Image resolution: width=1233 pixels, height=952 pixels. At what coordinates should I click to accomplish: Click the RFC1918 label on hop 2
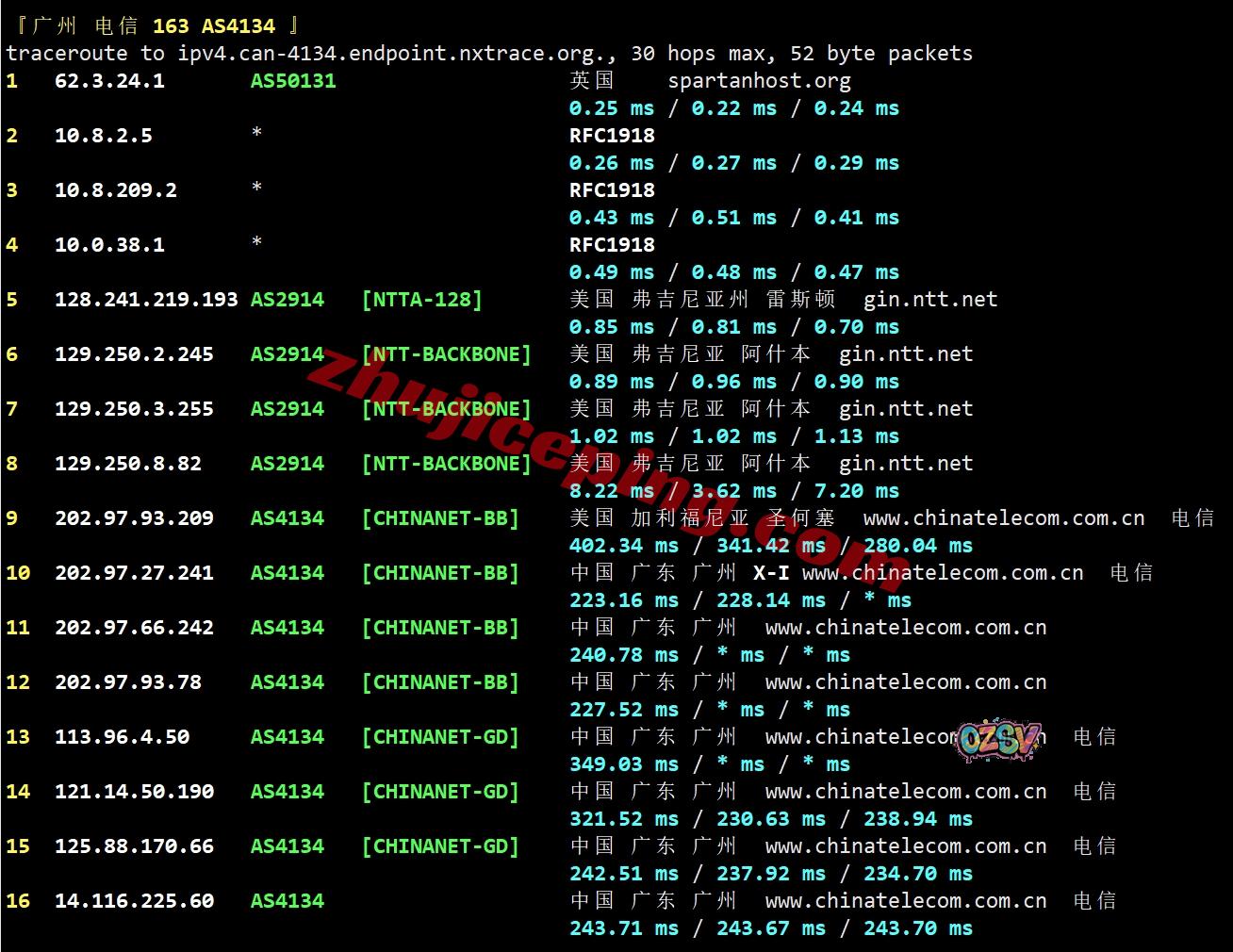(x=612, y=136)
